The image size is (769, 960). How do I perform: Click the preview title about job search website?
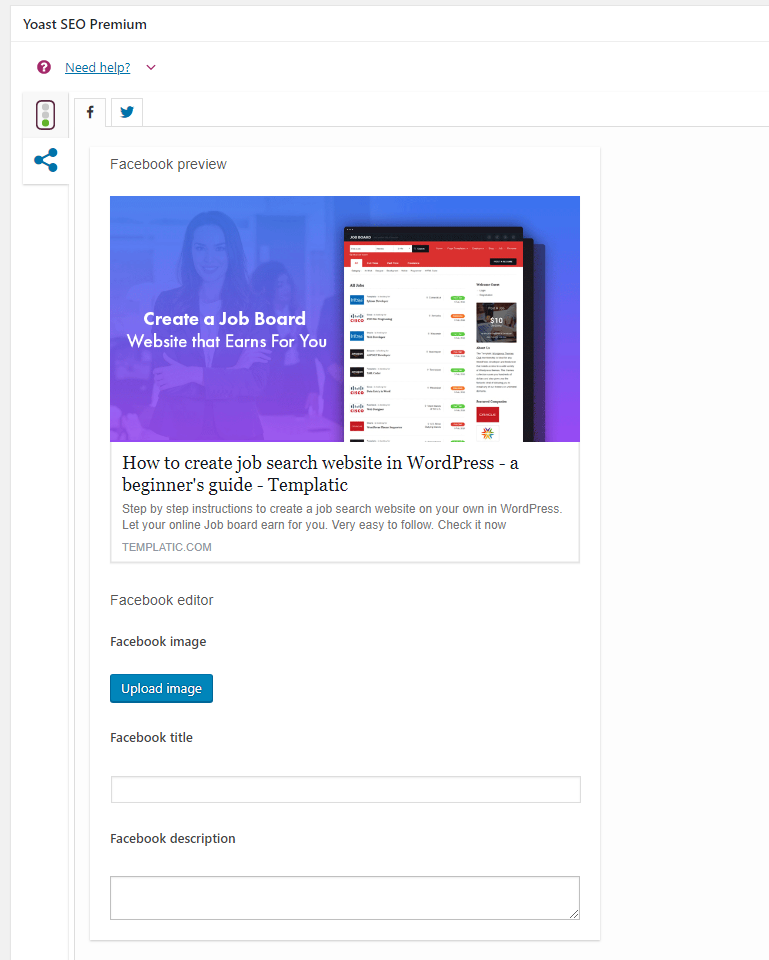click(x=320, y=473)
